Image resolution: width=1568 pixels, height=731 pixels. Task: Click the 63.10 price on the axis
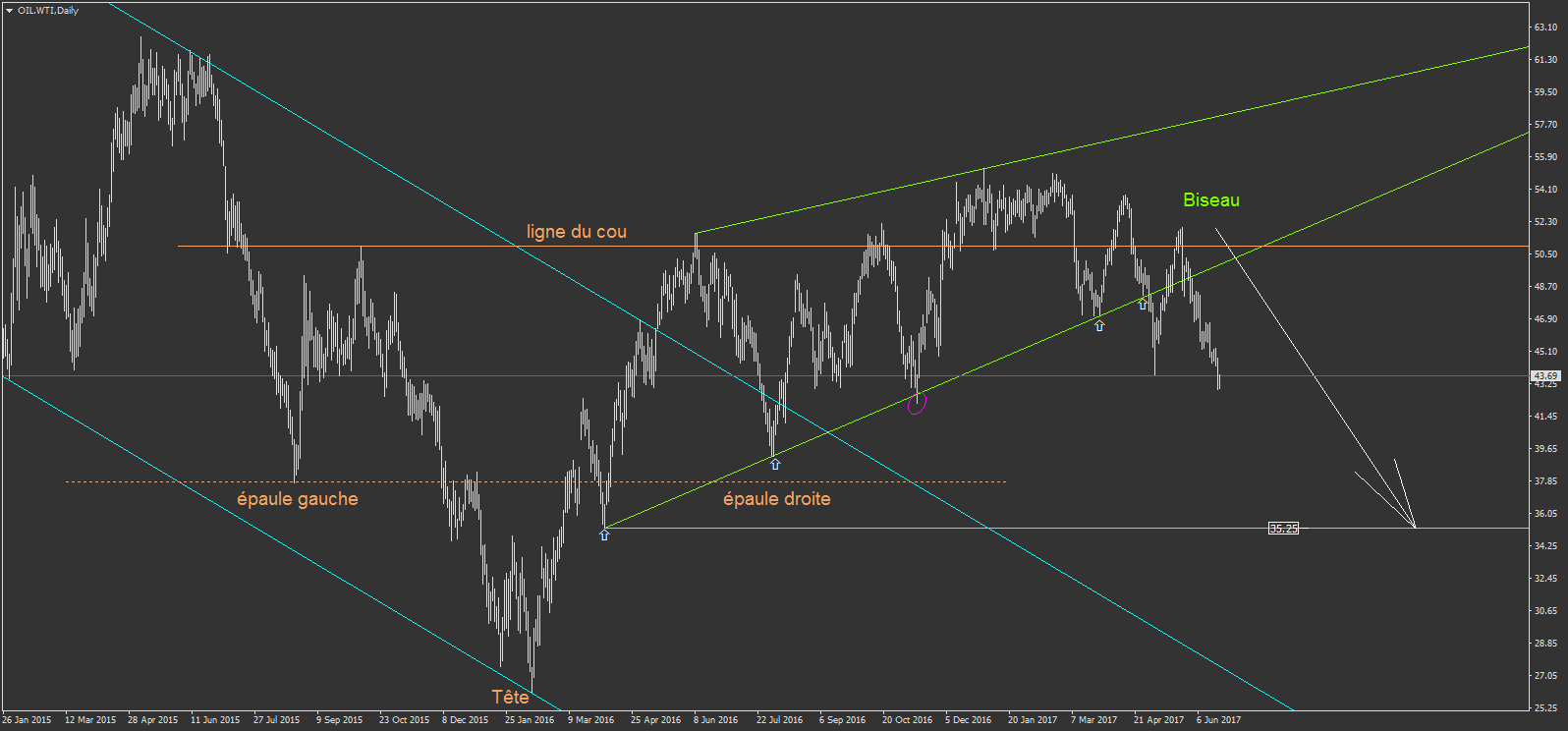[1545, 28]
